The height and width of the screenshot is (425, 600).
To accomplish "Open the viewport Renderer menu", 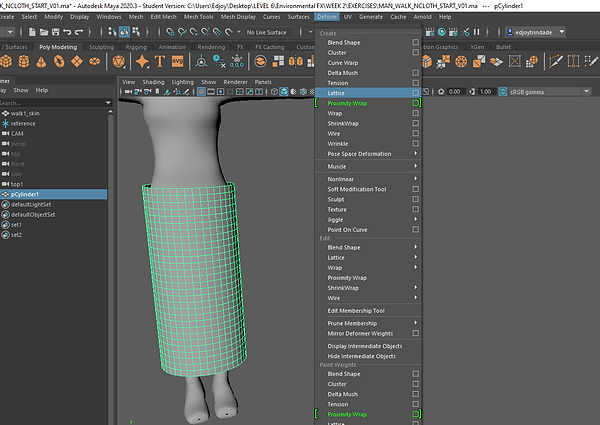I will pyautogui.click(x=235, y=82).
